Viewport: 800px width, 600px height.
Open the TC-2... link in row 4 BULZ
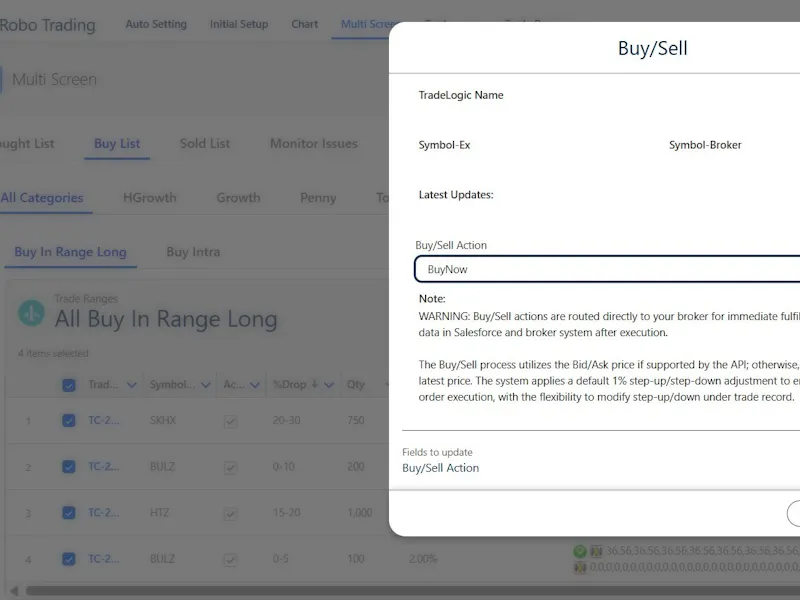coord(104,559)
